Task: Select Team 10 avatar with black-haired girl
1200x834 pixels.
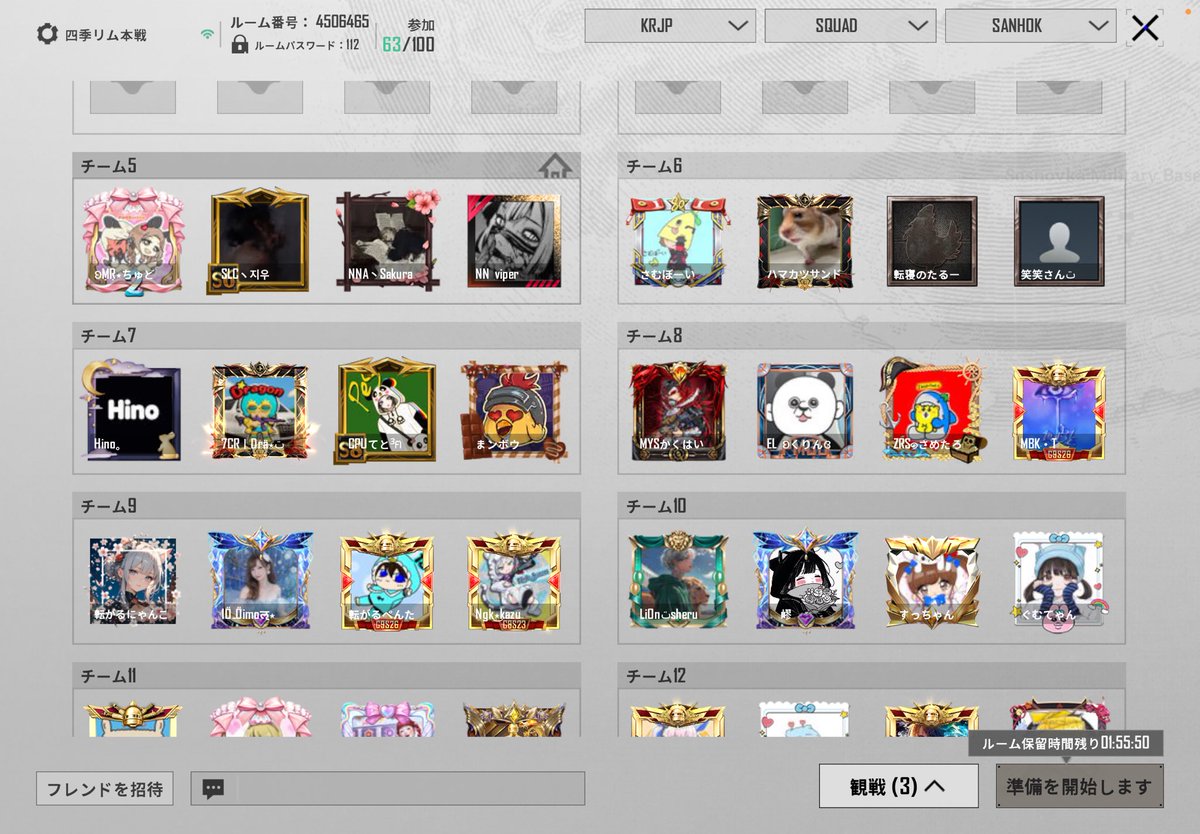Action: pos(805,580)
